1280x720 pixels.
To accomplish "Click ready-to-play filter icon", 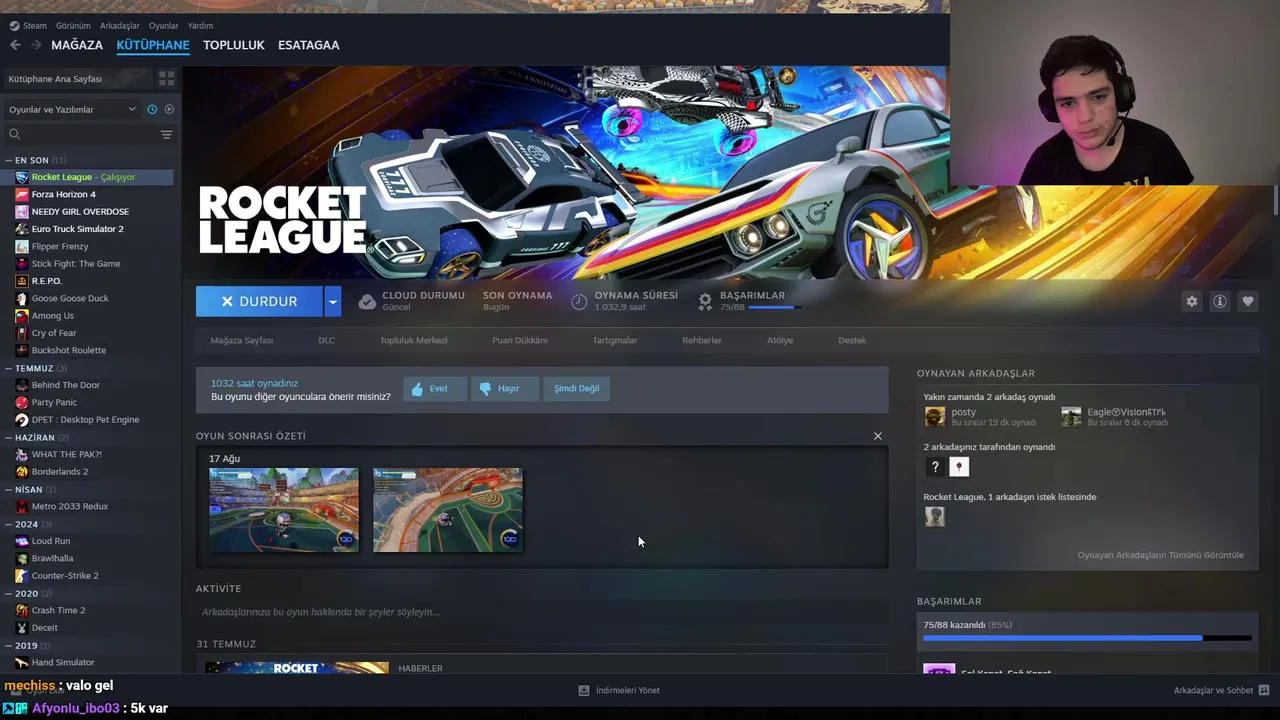I will pos(169,109).
